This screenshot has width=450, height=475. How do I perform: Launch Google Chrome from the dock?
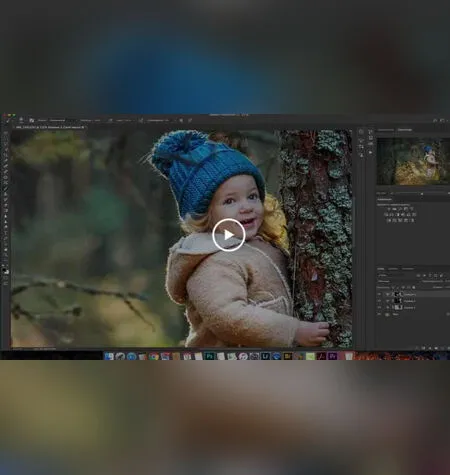click(x=154, y=356)
